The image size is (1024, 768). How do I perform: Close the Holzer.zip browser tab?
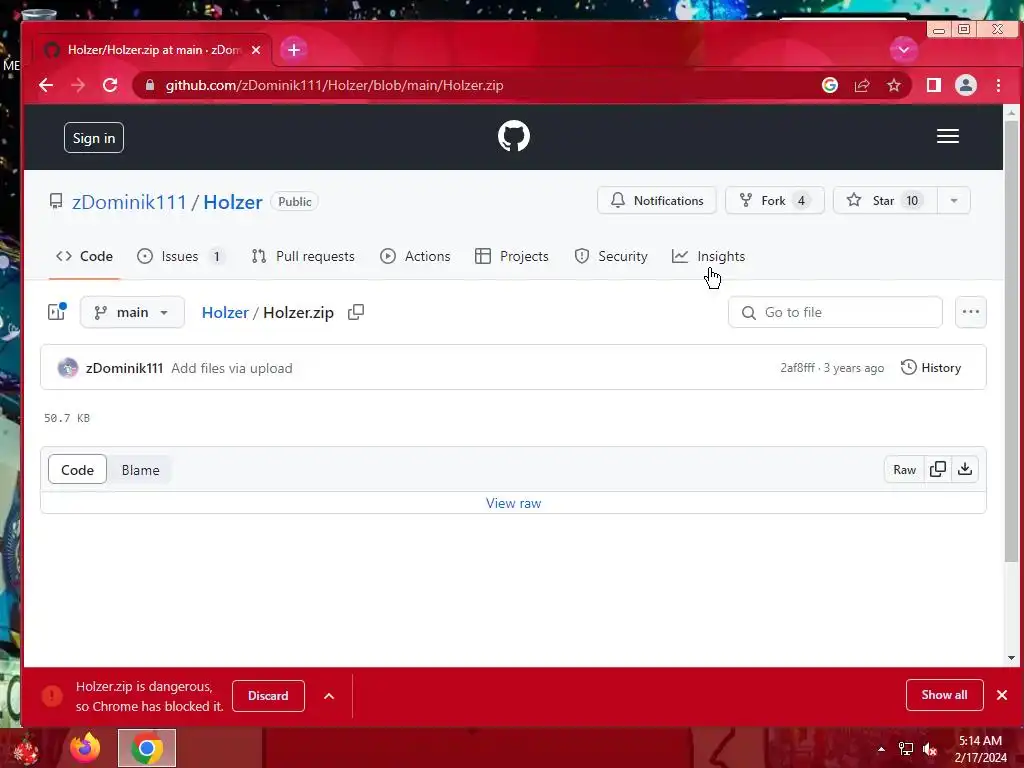pyautogui.click(x=256, y=50)
